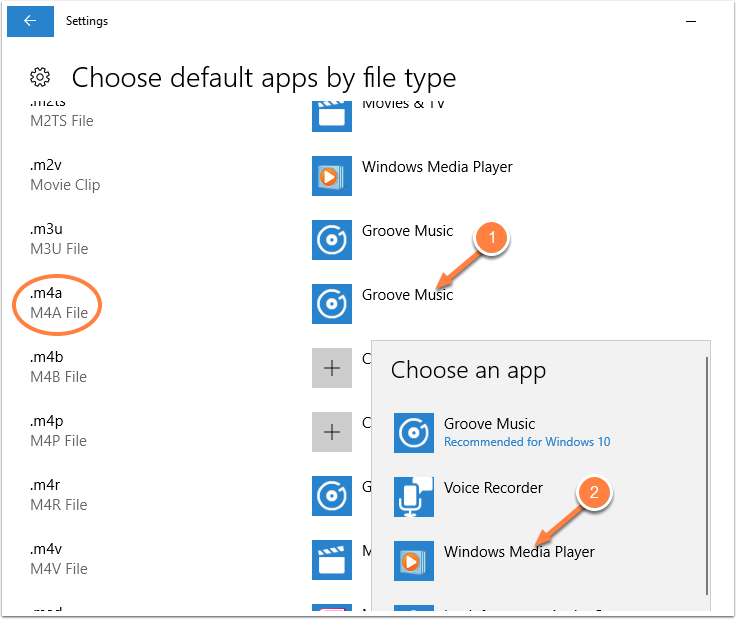Click Groove Music icon for .m4r
The width and height of the screenshot is (736, 619).
(x=332, y=496)
